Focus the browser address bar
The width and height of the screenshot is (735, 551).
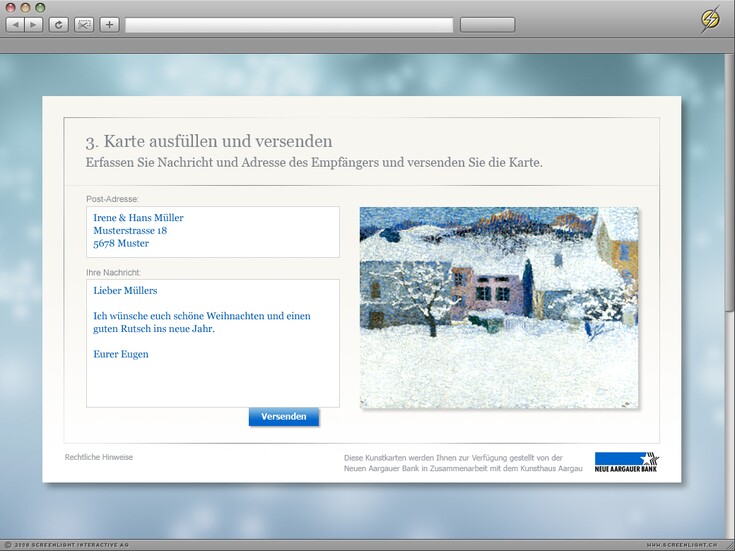point(288,25)
